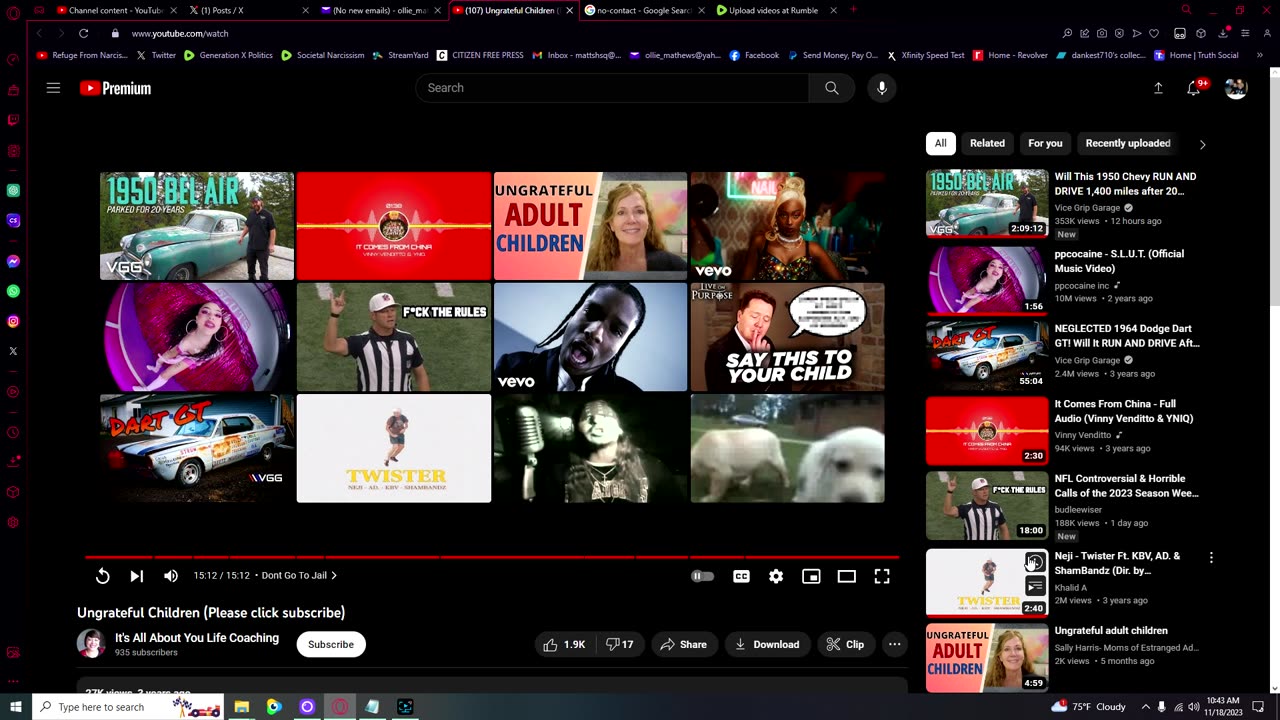Add Neji Twister to queue
The width and height of the screenshot is (1280, 720).
[1035, 587]
